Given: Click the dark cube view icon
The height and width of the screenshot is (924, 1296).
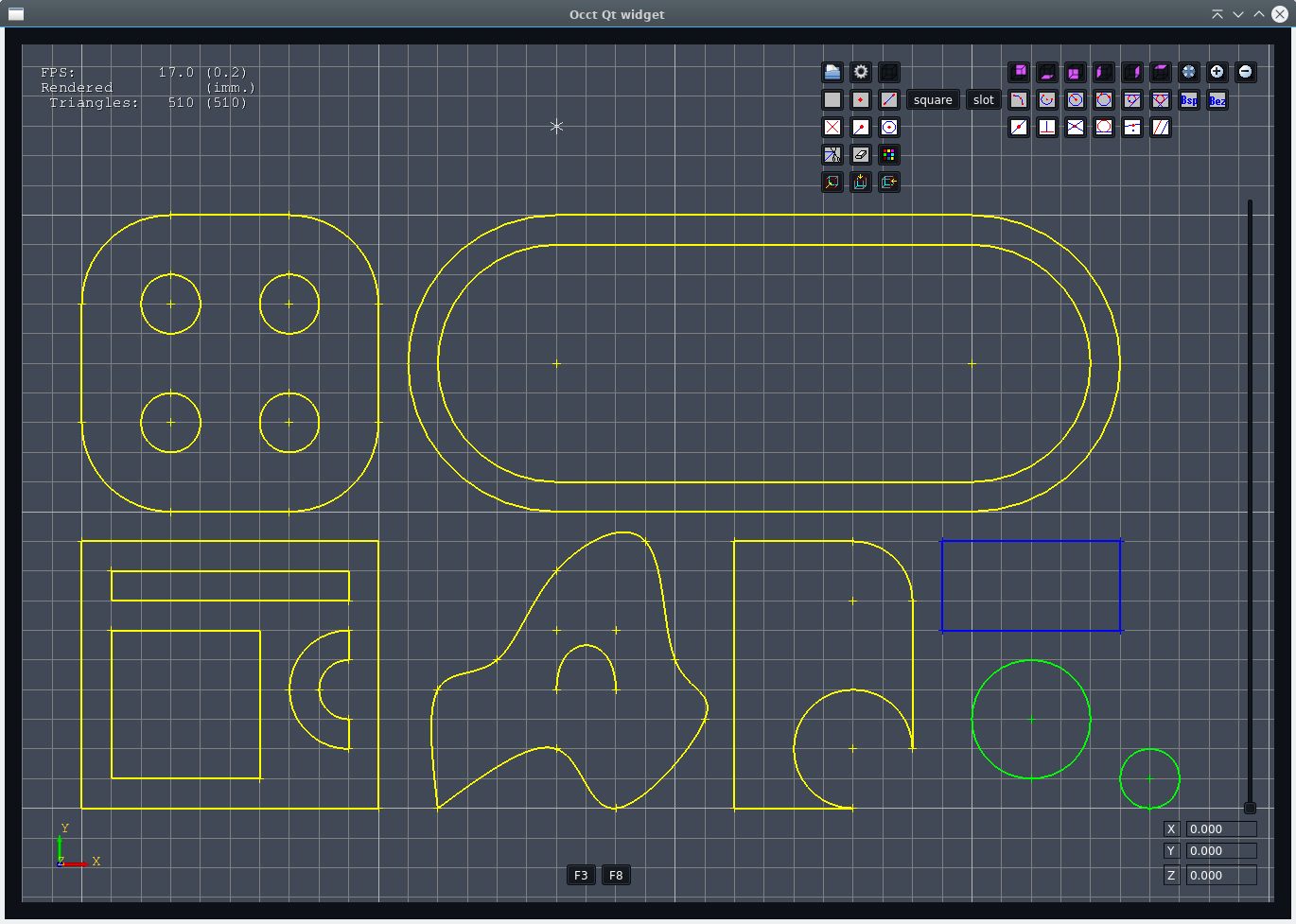Looking at the screenshot, I should pyautogui.click(x=889, y=72).
